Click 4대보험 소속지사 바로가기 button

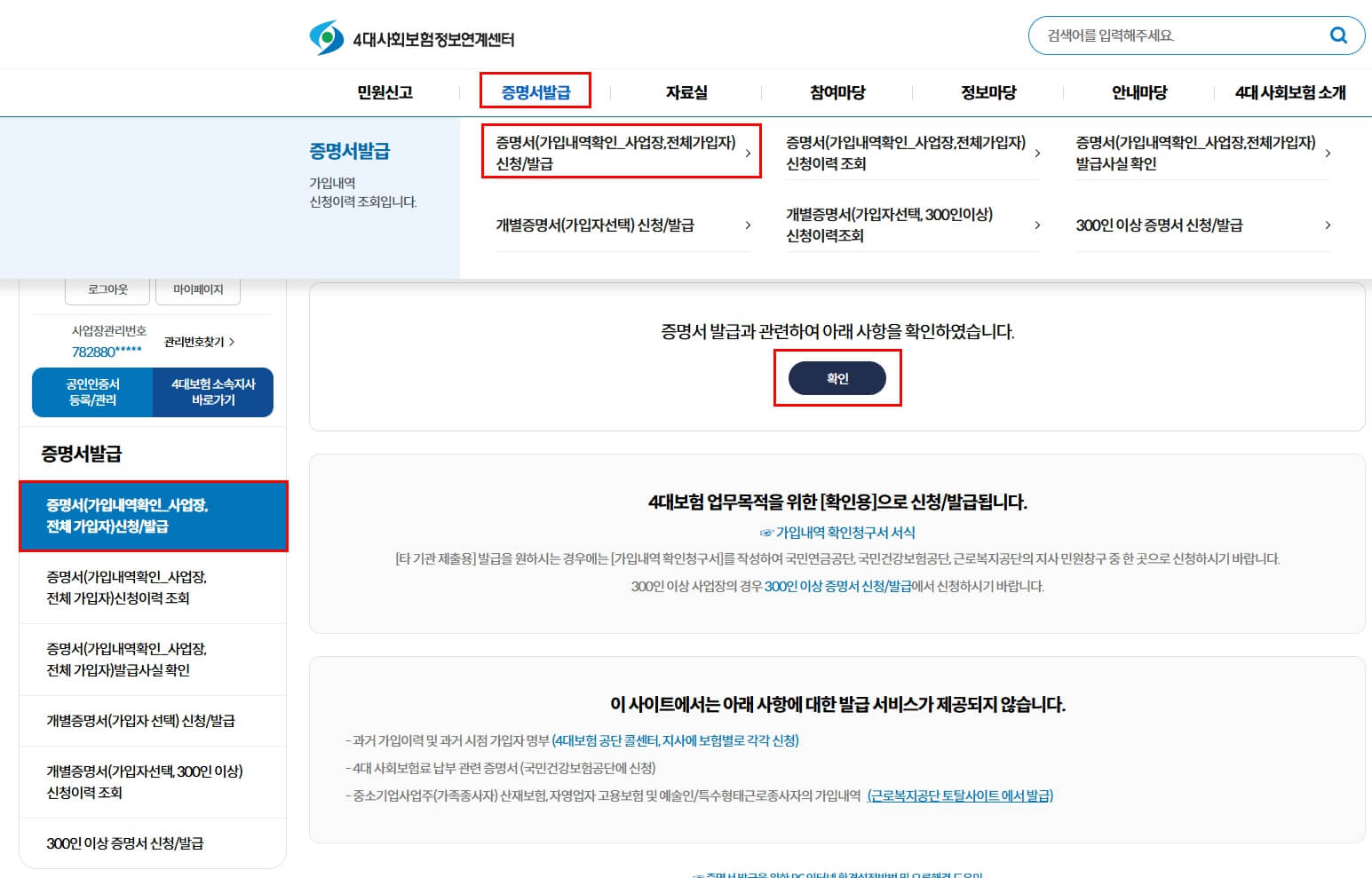pos(212,392)
